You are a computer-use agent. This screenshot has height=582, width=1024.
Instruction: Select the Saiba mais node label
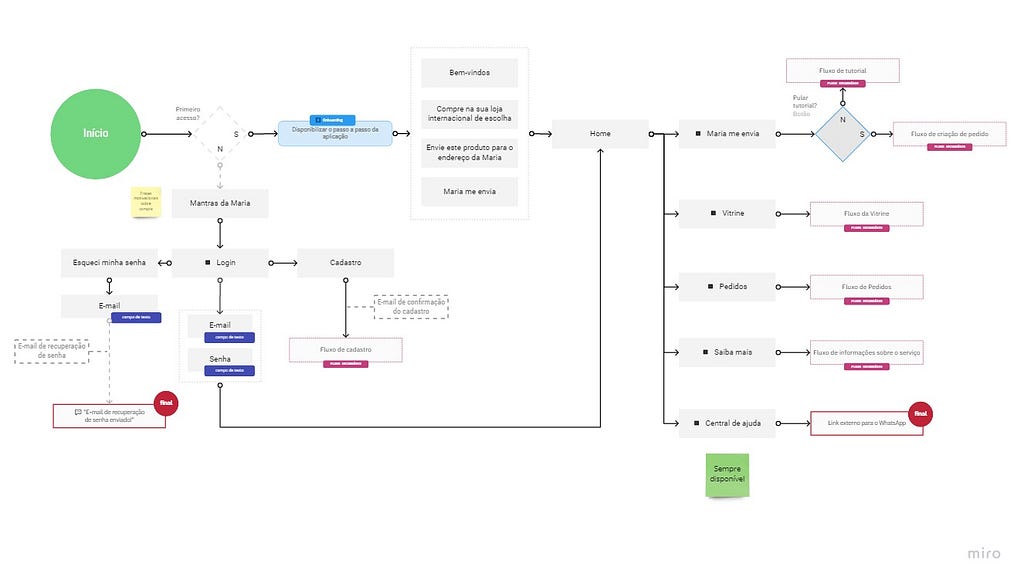pyautogui.click(x=733, y=352)
